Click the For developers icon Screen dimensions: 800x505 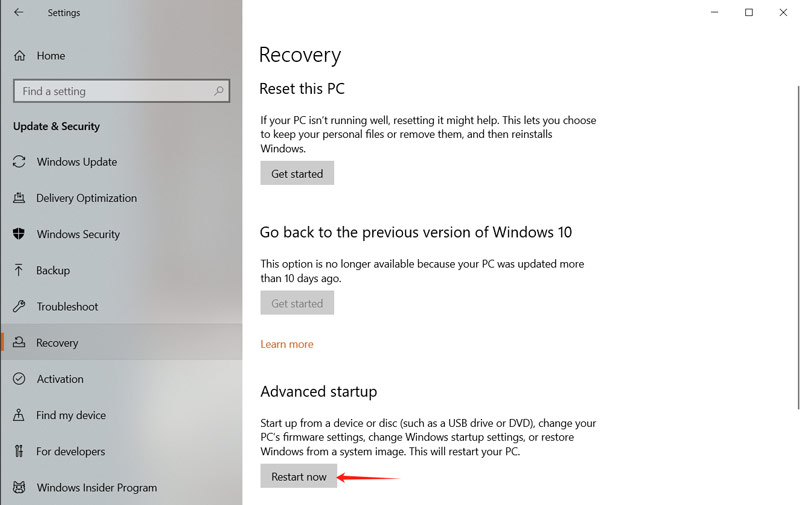click(19, 451)
